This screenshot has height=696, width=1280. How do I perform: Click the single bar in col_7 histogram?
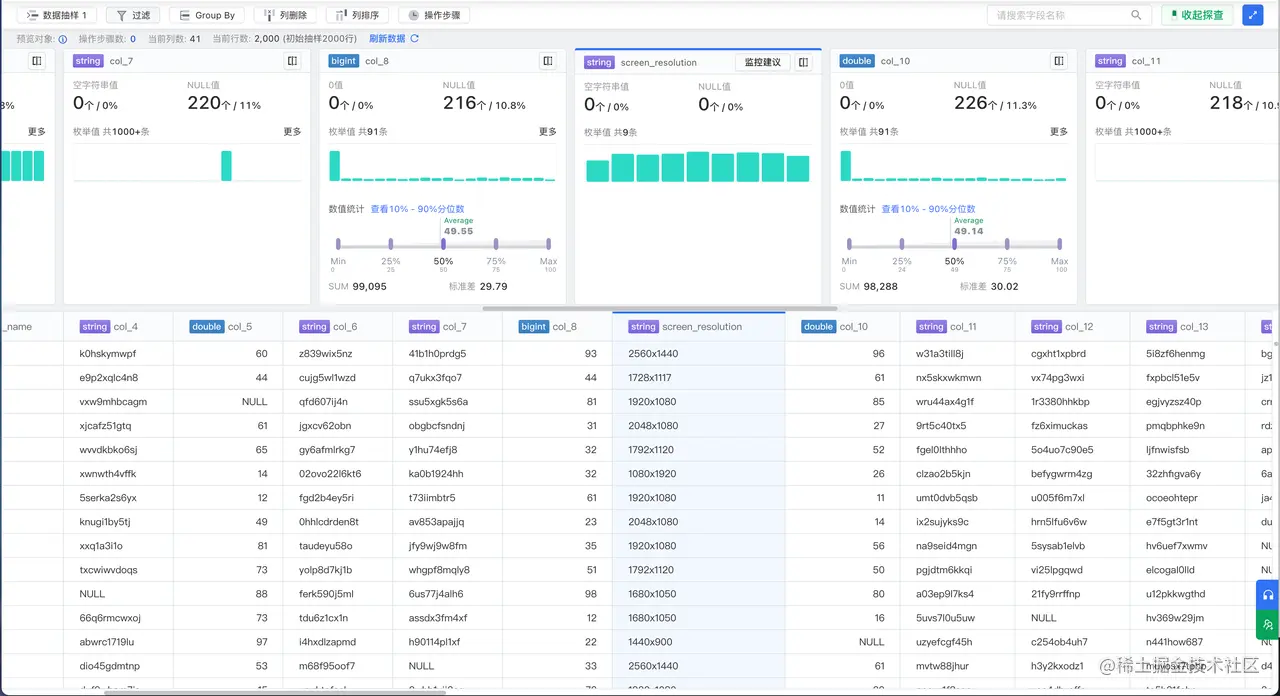[226, 166]
